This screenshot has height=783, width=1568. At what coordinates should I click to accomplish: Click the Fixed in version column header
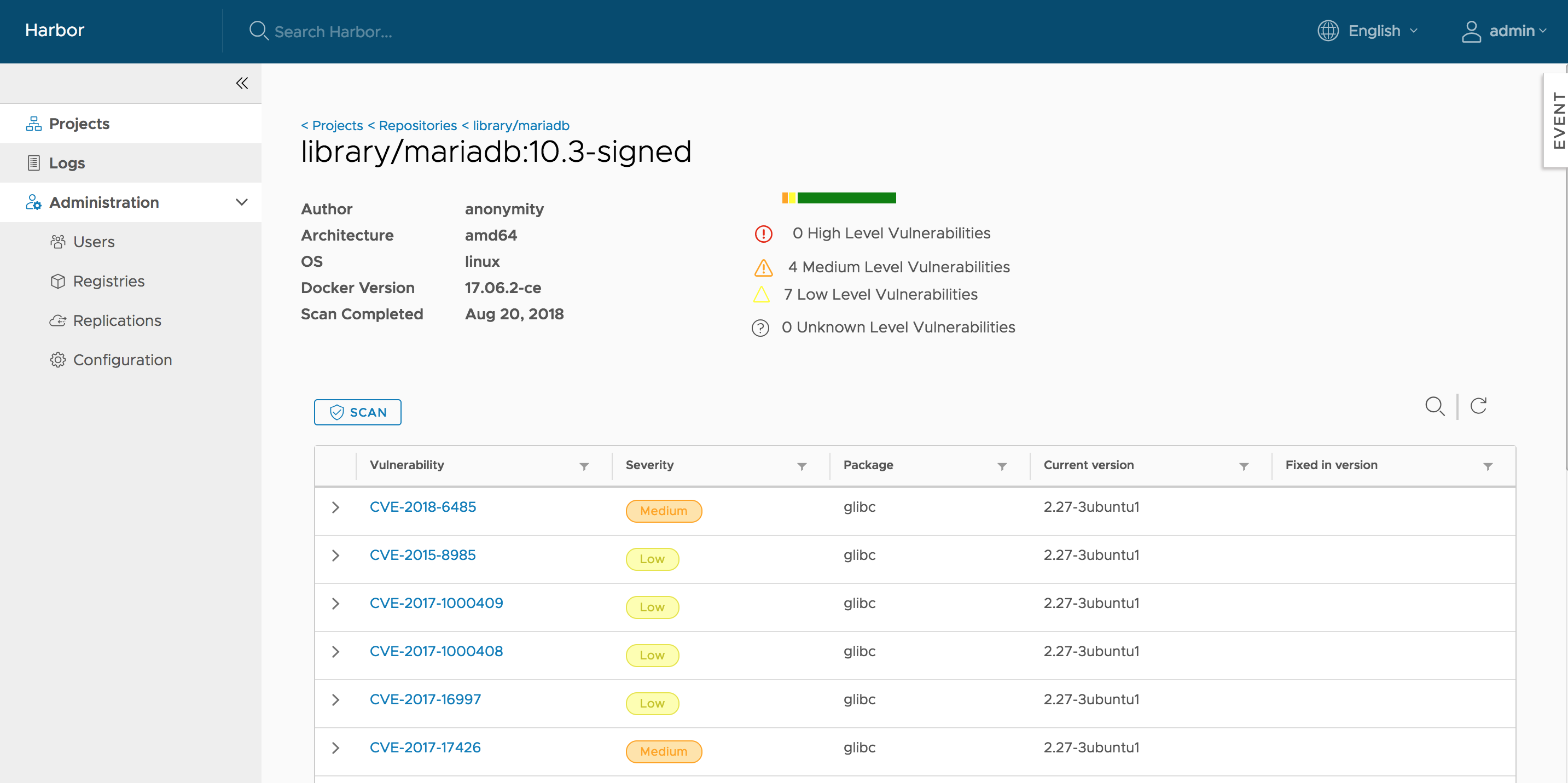(x=1331, y=465)
